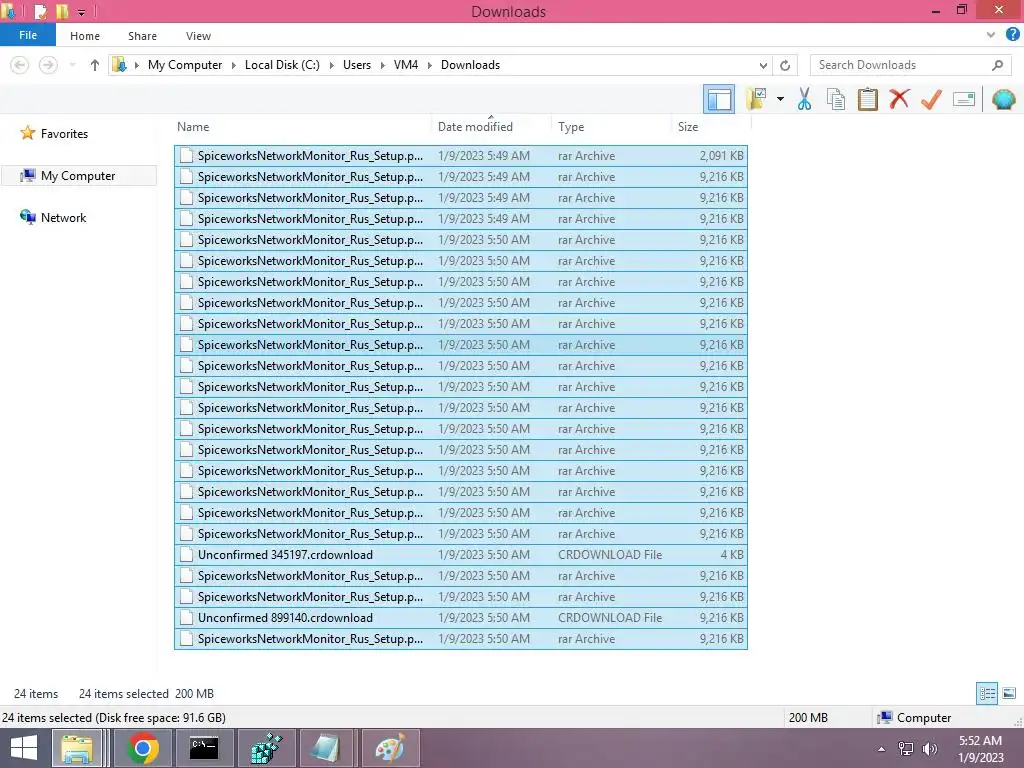Click the 4 KB size cell
The height and width of the screenshot is (768, 1024).
(731, 554)
